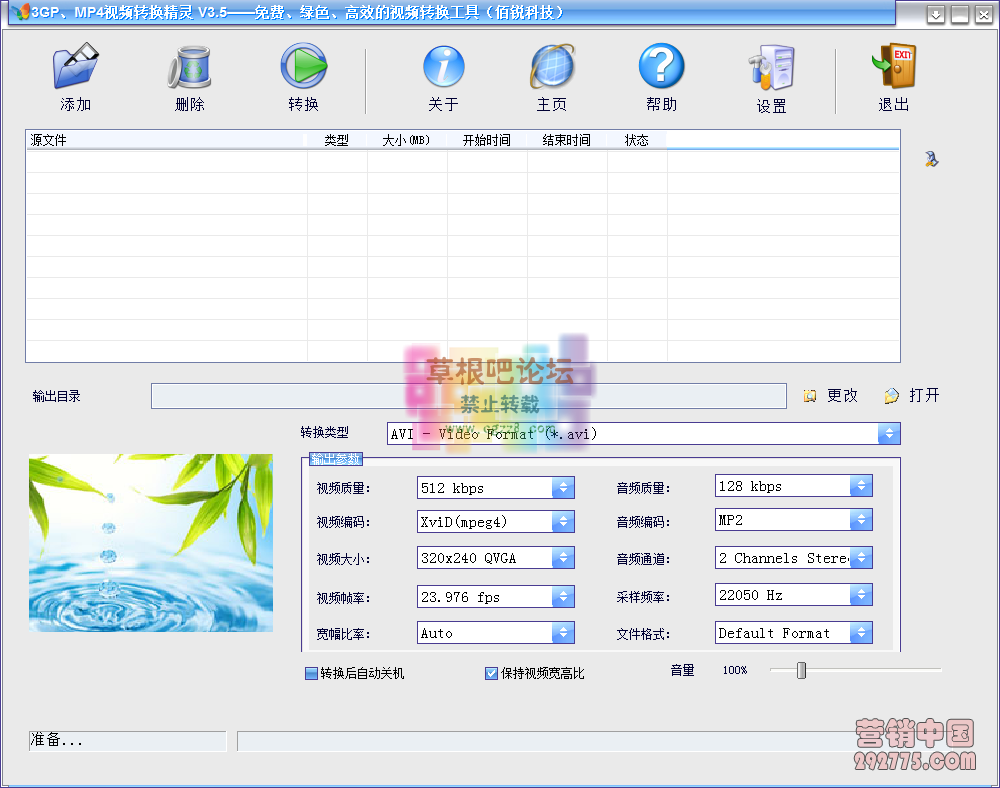Open the 采样频率 22050 Hz dropdown
The width and height of the screenshot is (1000, 788).
coord(861,594)
